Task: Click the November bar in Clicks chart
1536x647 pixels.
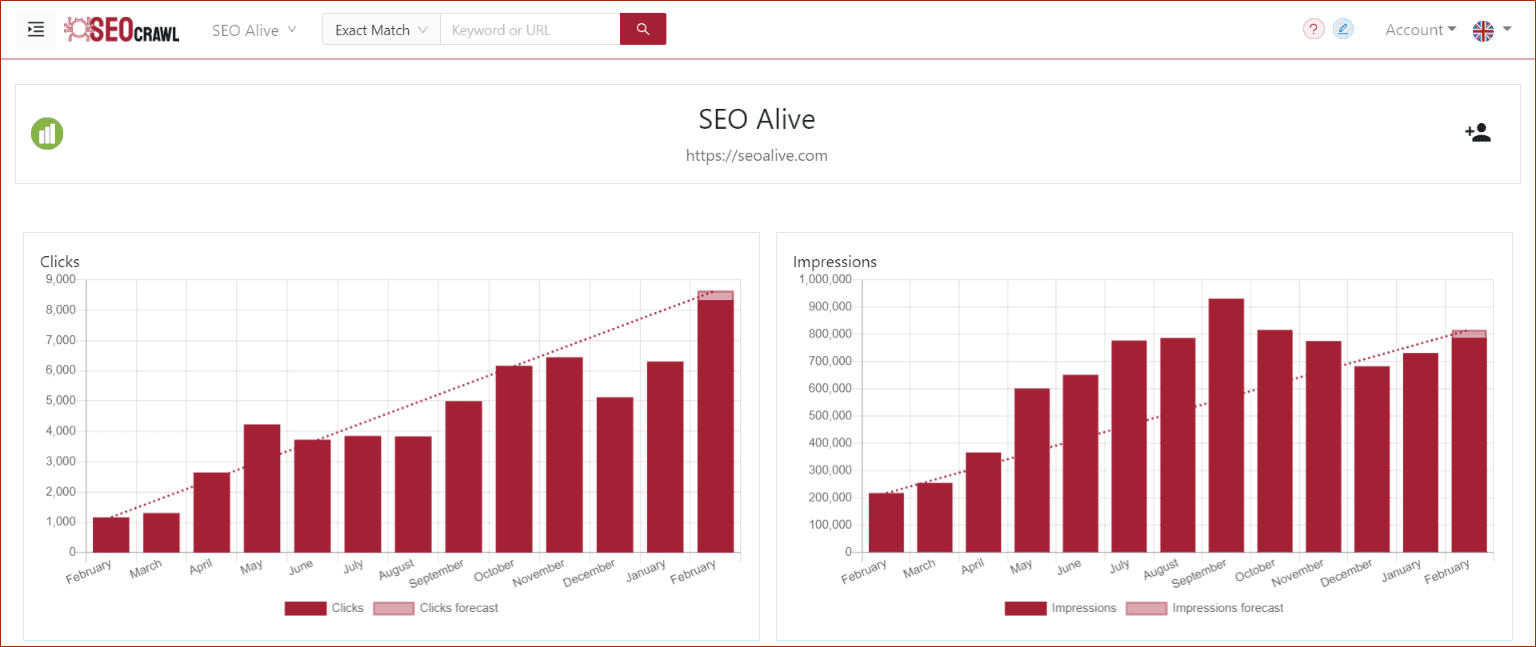Action: click(564, 455)
